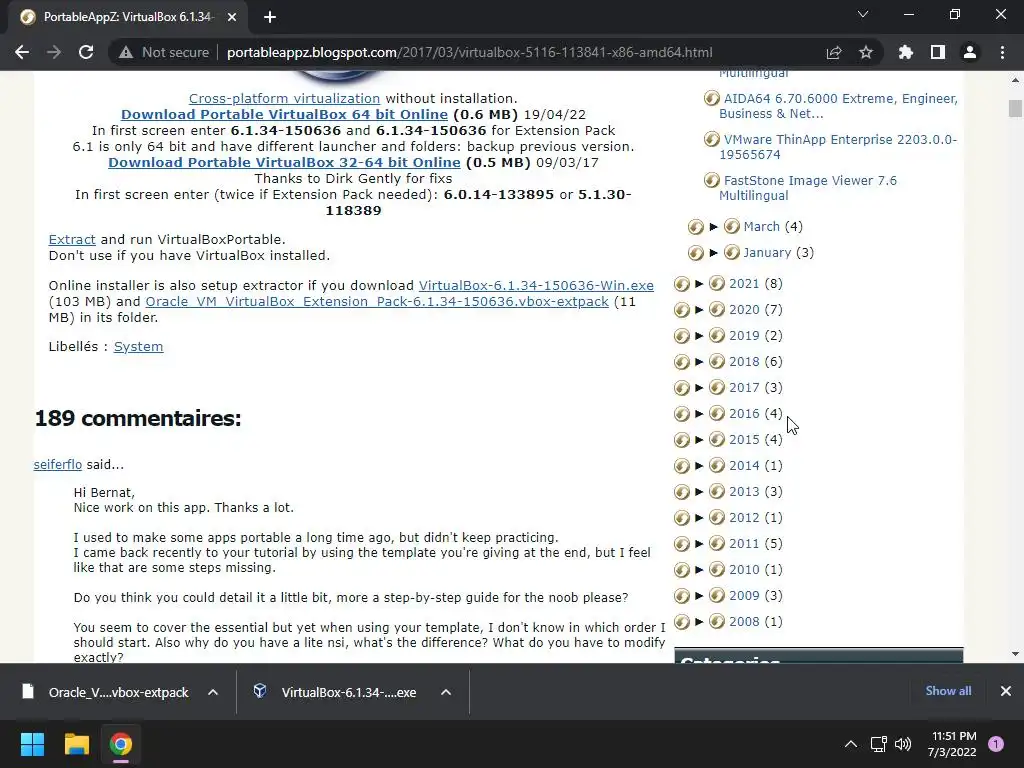
Task: Open the 2012 archive link
Action: pyautogui.click(x=744, y=518)
